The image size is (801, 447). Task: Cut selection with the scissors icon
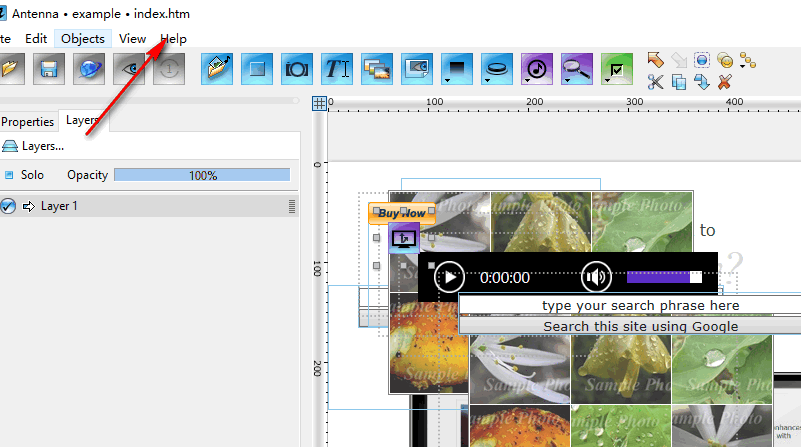(x=655, y=82)
